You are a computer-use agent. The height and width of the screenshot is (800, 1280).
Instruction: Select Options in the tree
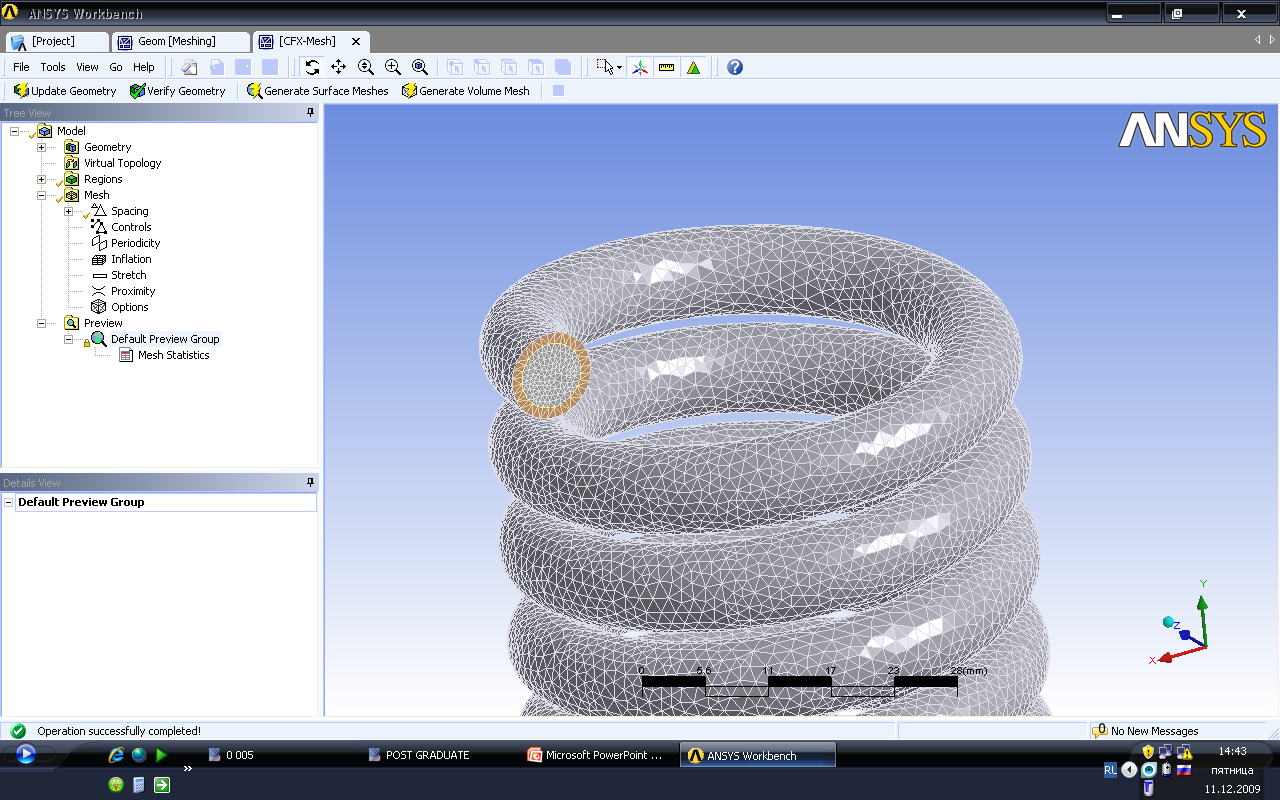click(129, 307)
